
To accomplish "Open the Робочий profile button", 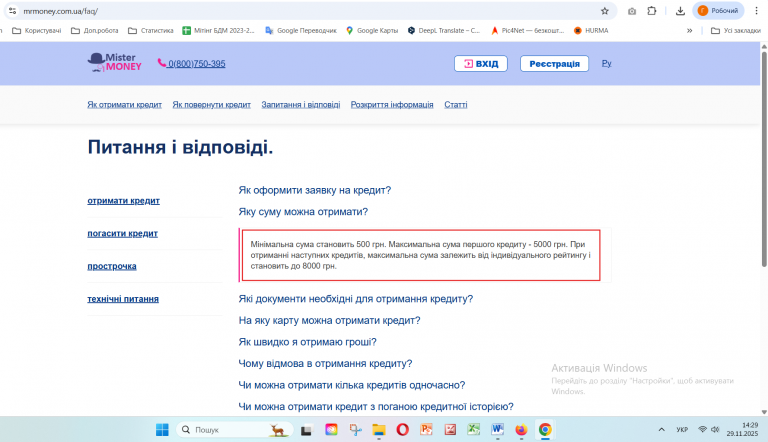I will (x=718, y=11).
